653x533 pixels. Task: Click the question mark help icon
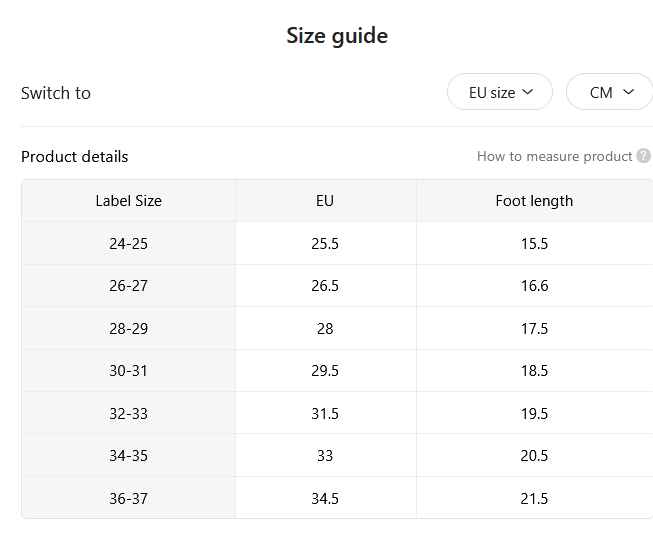pos(643,156)
